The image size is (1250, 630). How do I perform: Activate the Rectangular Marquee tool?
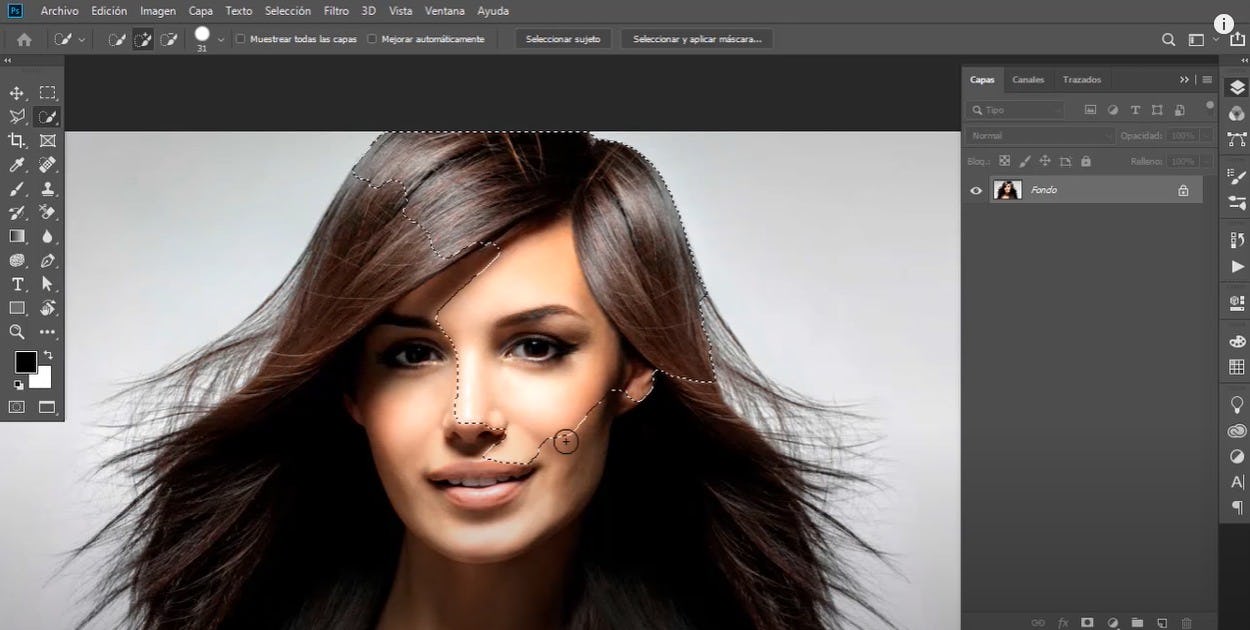48,92
